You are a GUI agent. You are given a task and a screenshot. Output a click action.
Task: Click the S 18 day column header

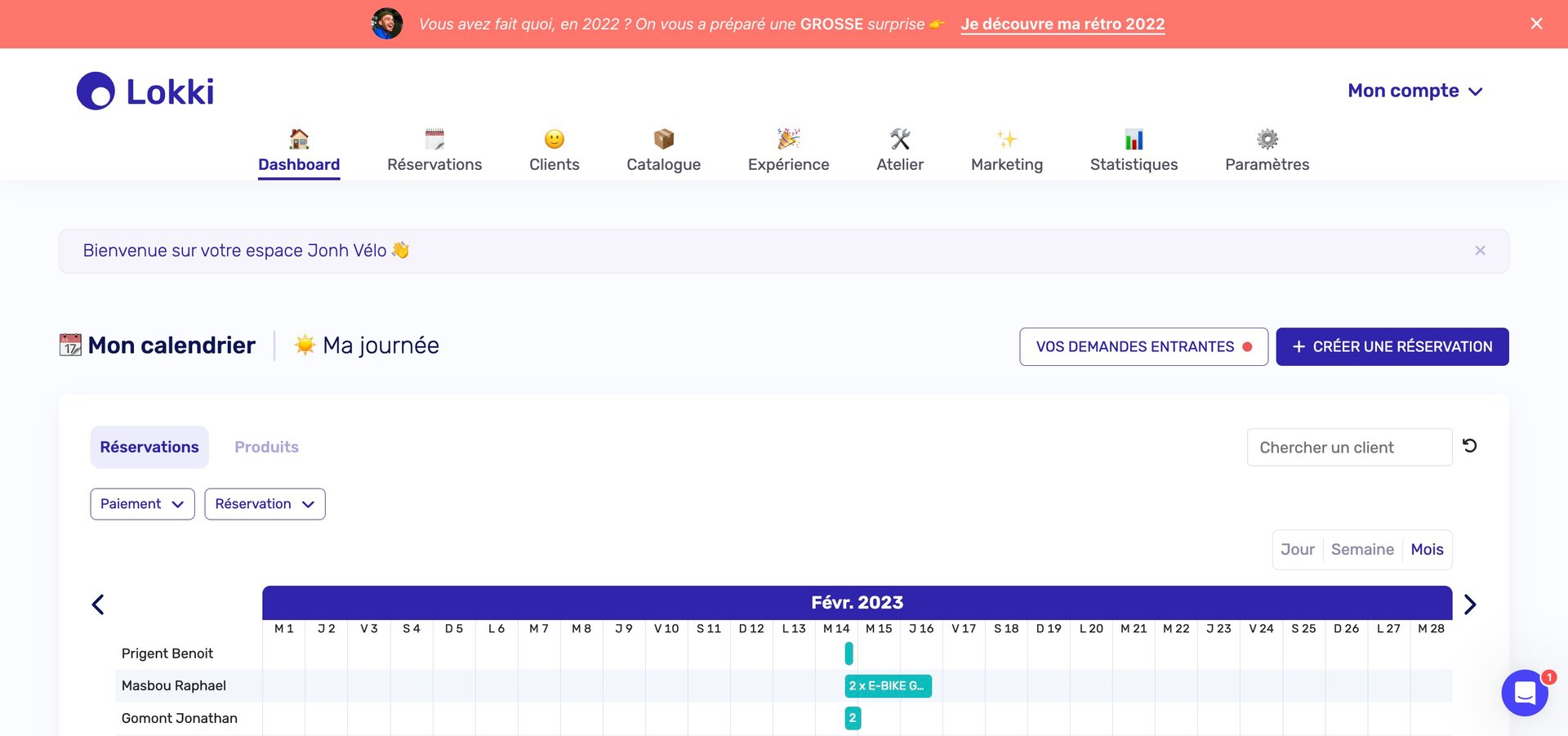tap(1006, 629)
